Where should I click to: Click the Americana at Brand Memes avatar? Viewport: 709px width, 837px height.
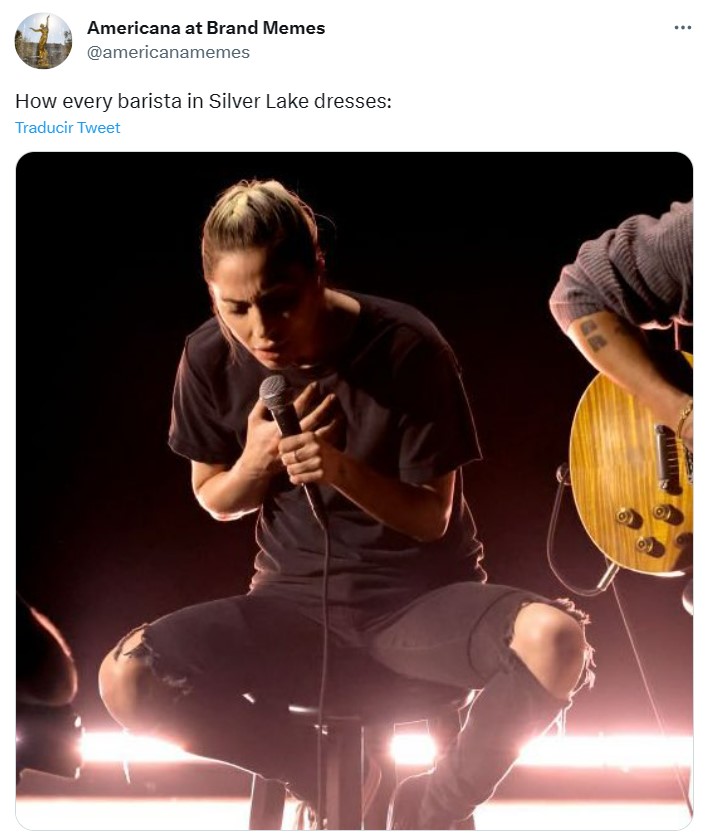coord(43,40)
